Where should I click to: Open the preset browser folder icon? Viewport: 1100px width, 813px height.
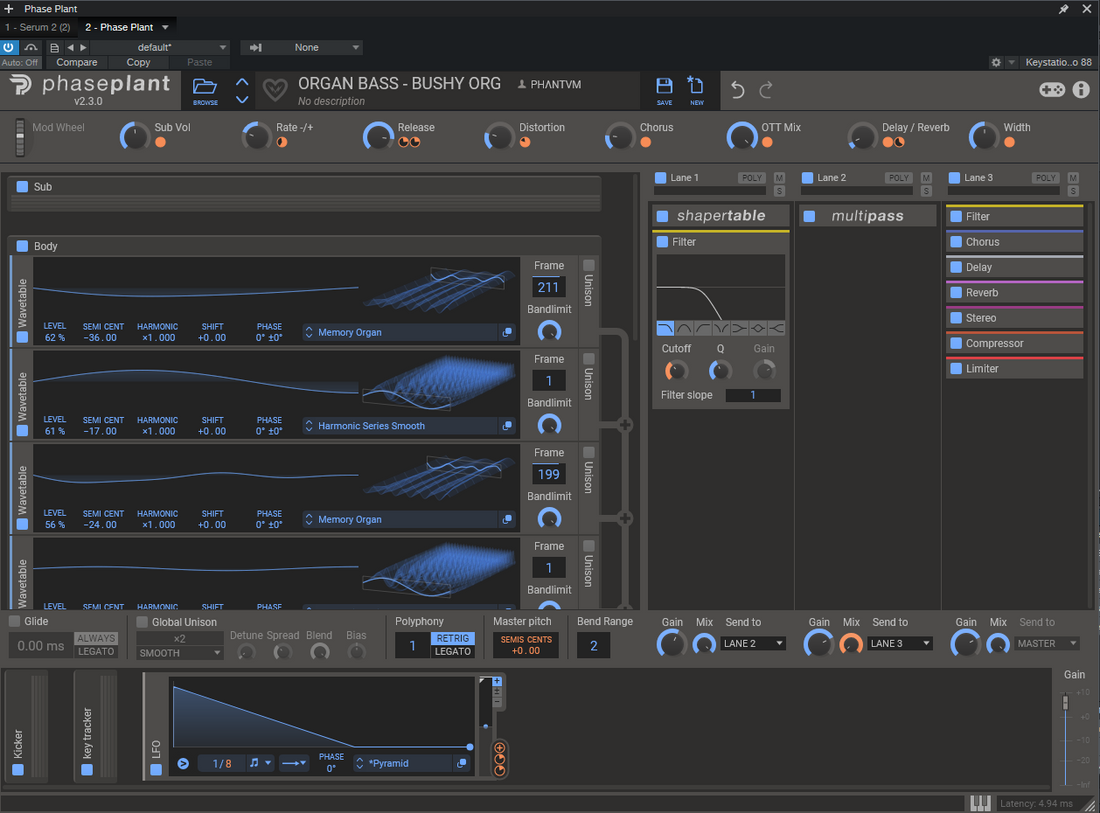tap(205, 87)
